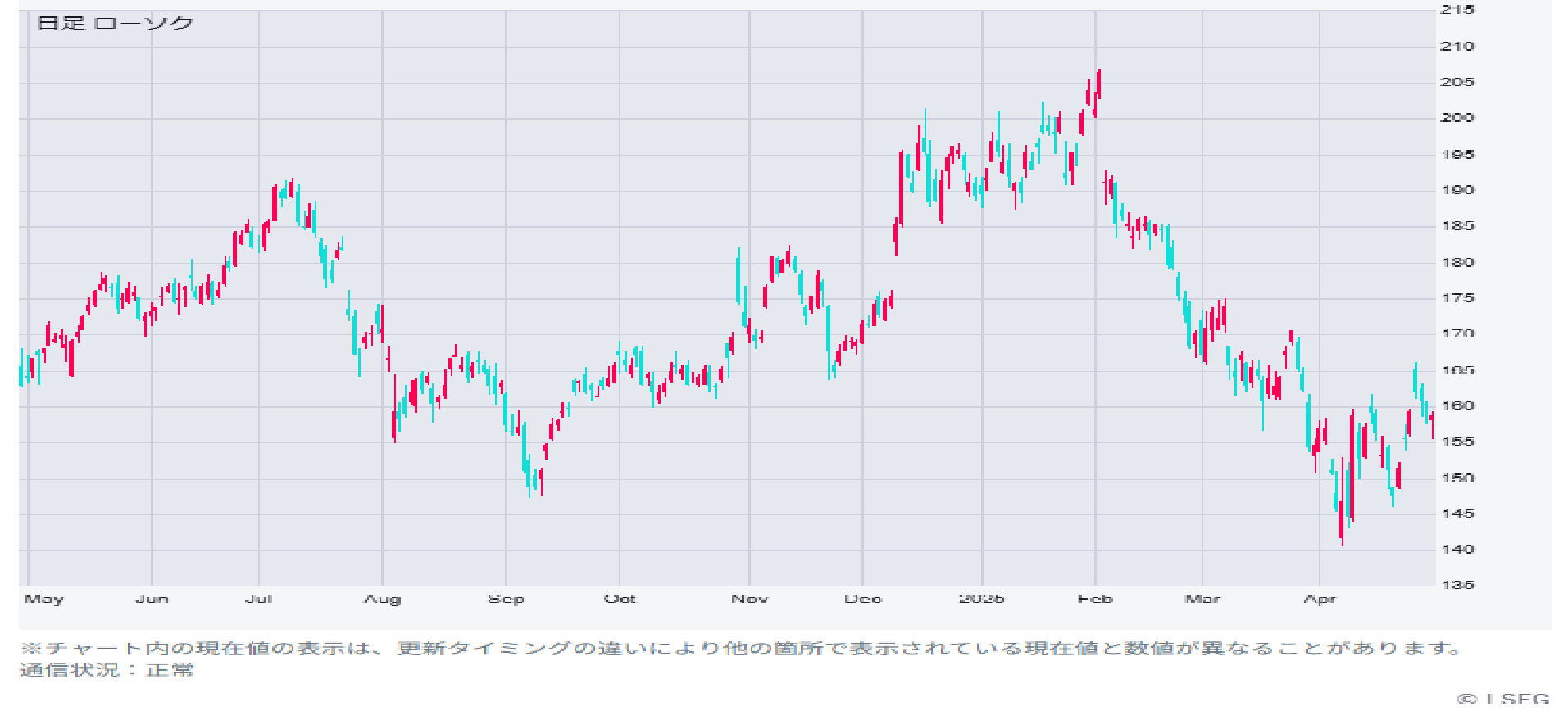1568x720 pixels.
Task: Select the May label on the time axis
Action: [x=43, y=599]
